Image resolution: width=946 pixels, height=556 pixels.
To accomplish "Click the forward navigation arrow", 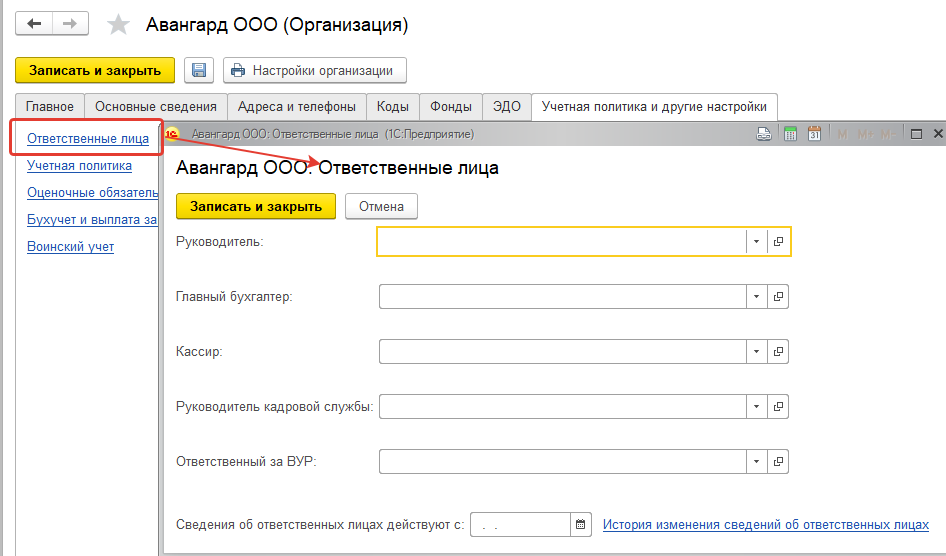I will [70, 23].
